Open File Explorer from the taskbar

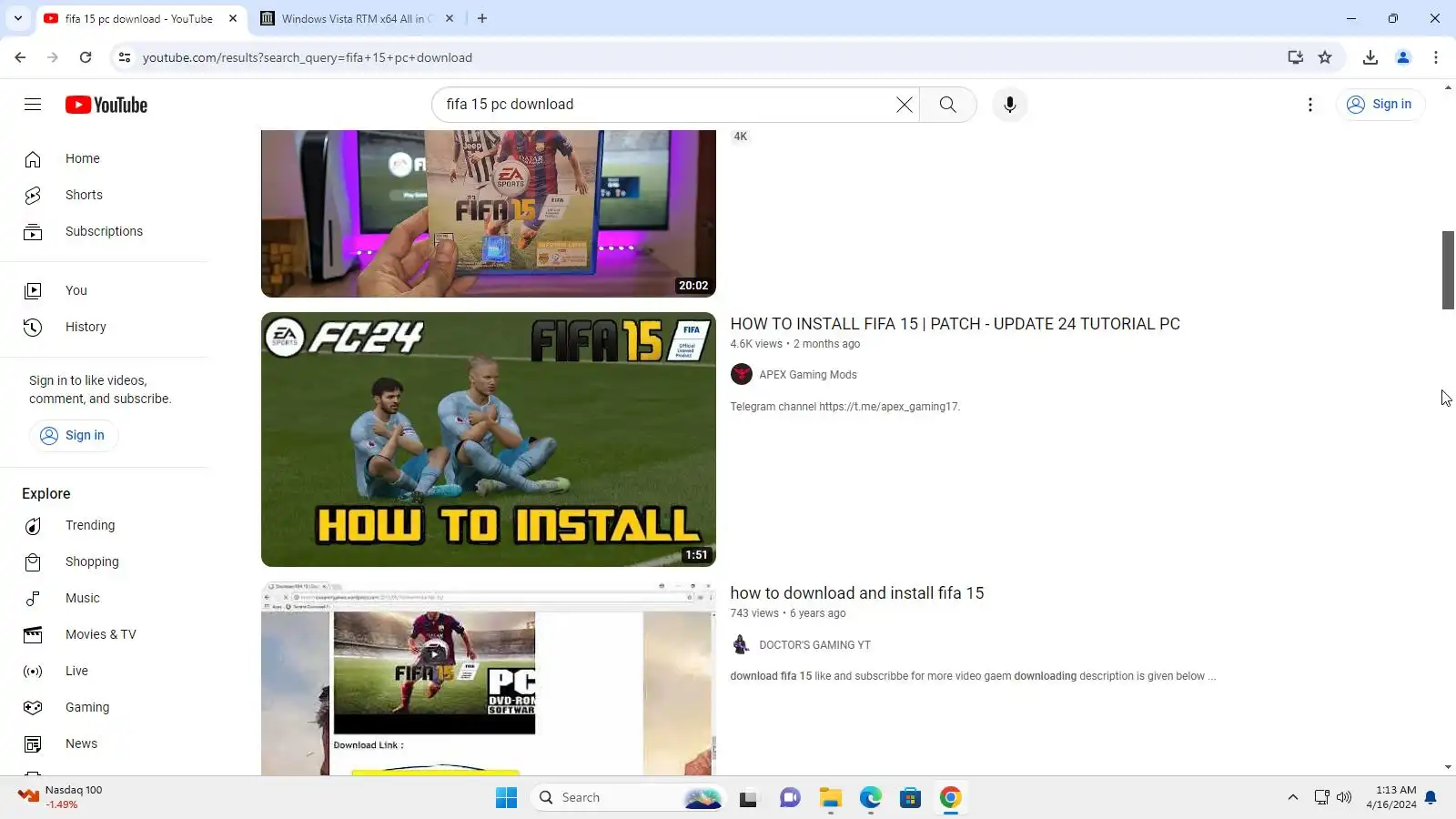coord(830,798)
